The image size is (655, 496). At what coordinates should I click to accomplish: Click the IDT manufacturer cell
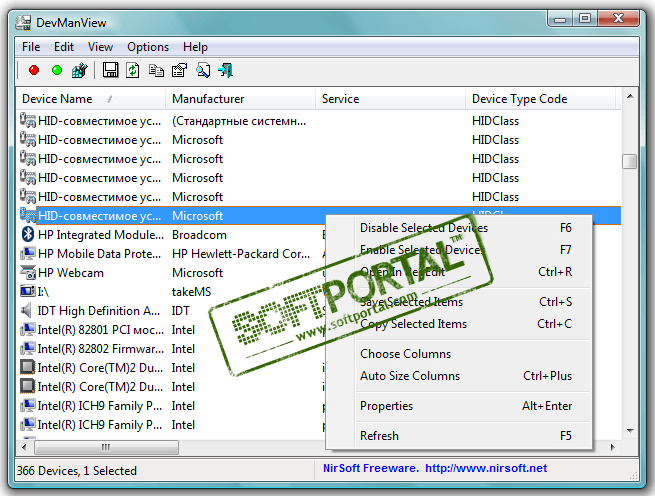pos(180,310)
